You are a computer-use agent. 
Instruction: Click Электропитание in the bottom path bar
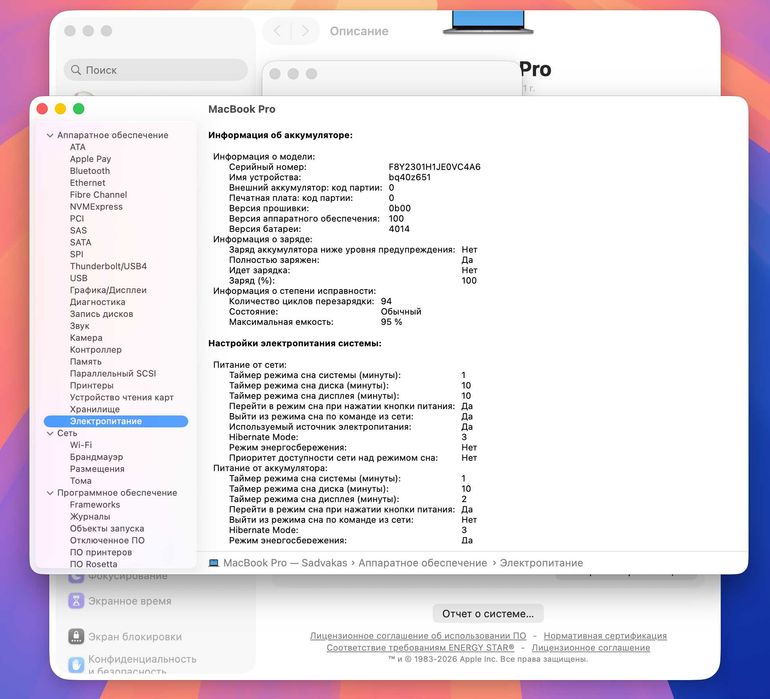tap(541, 563)
